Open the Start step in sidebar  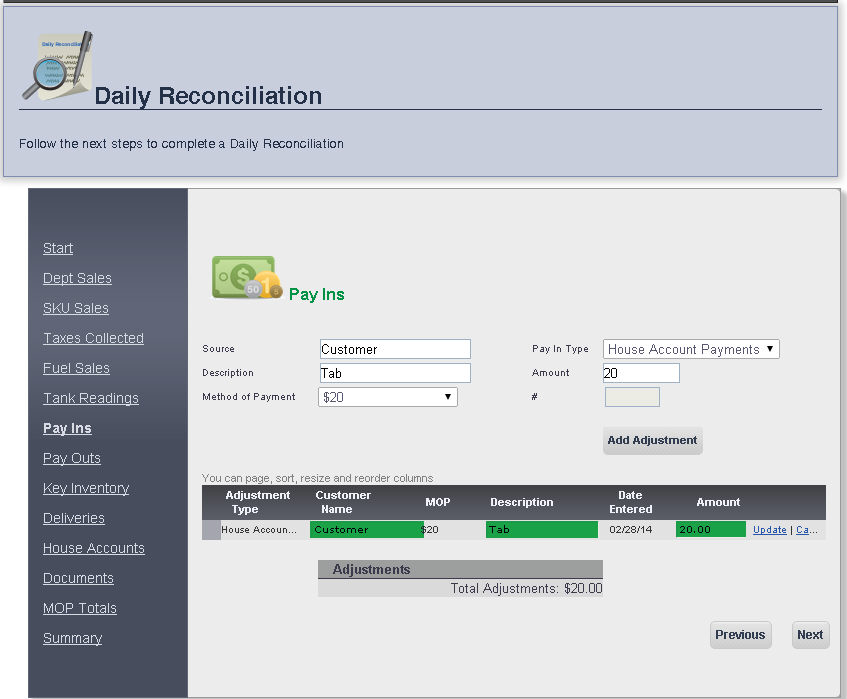point(58,248)
